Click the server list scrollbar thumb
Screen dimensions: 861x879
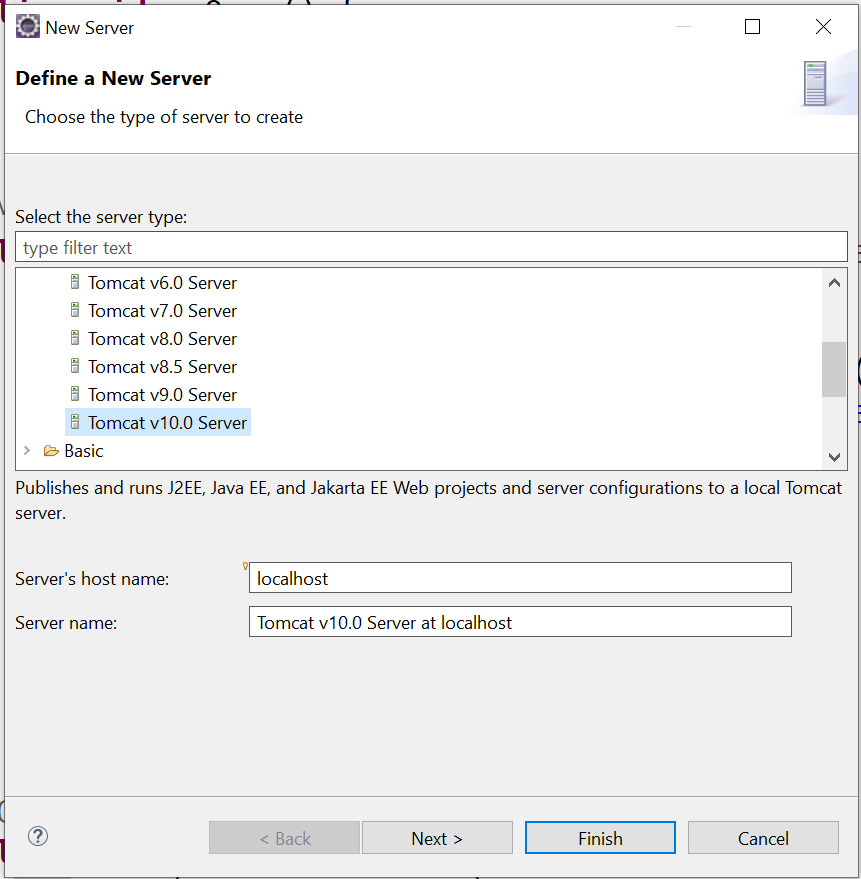click(834, 369)
